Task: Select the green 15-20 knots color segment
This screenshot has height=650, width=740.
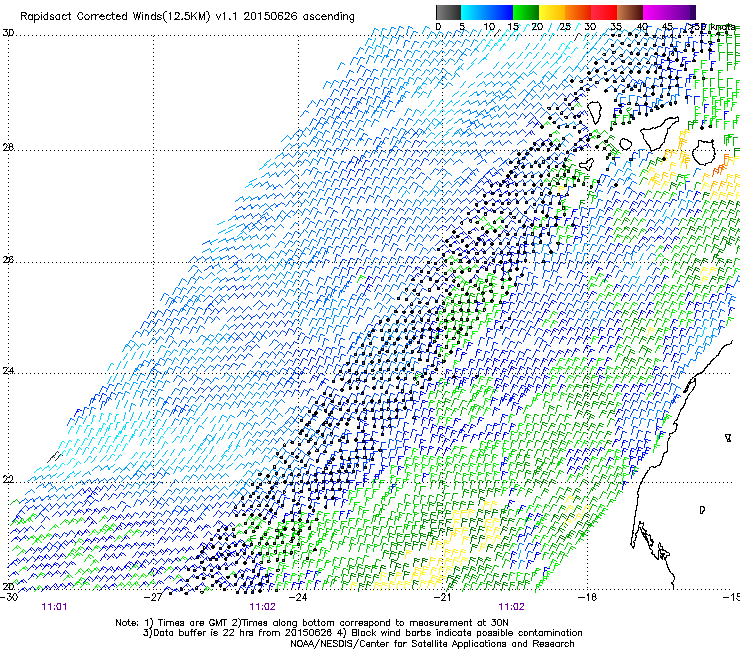Action: [x=526, y=12]
